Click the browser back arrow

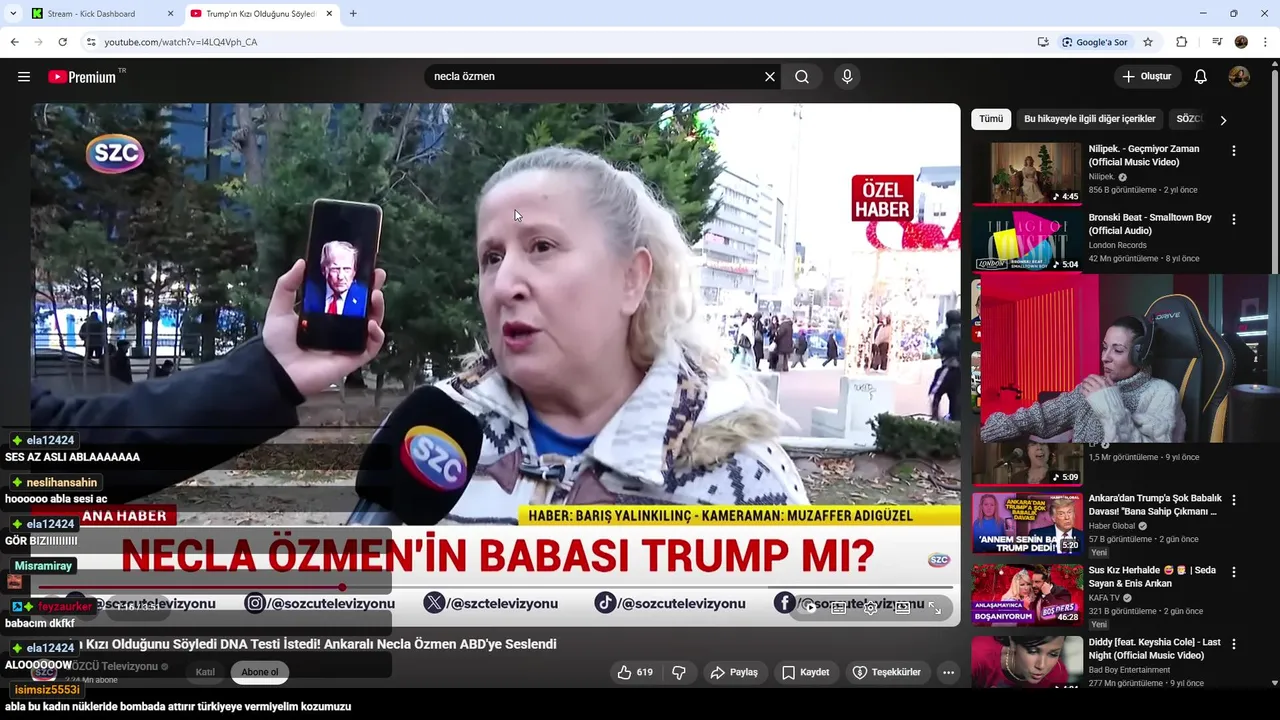[14, 42]
